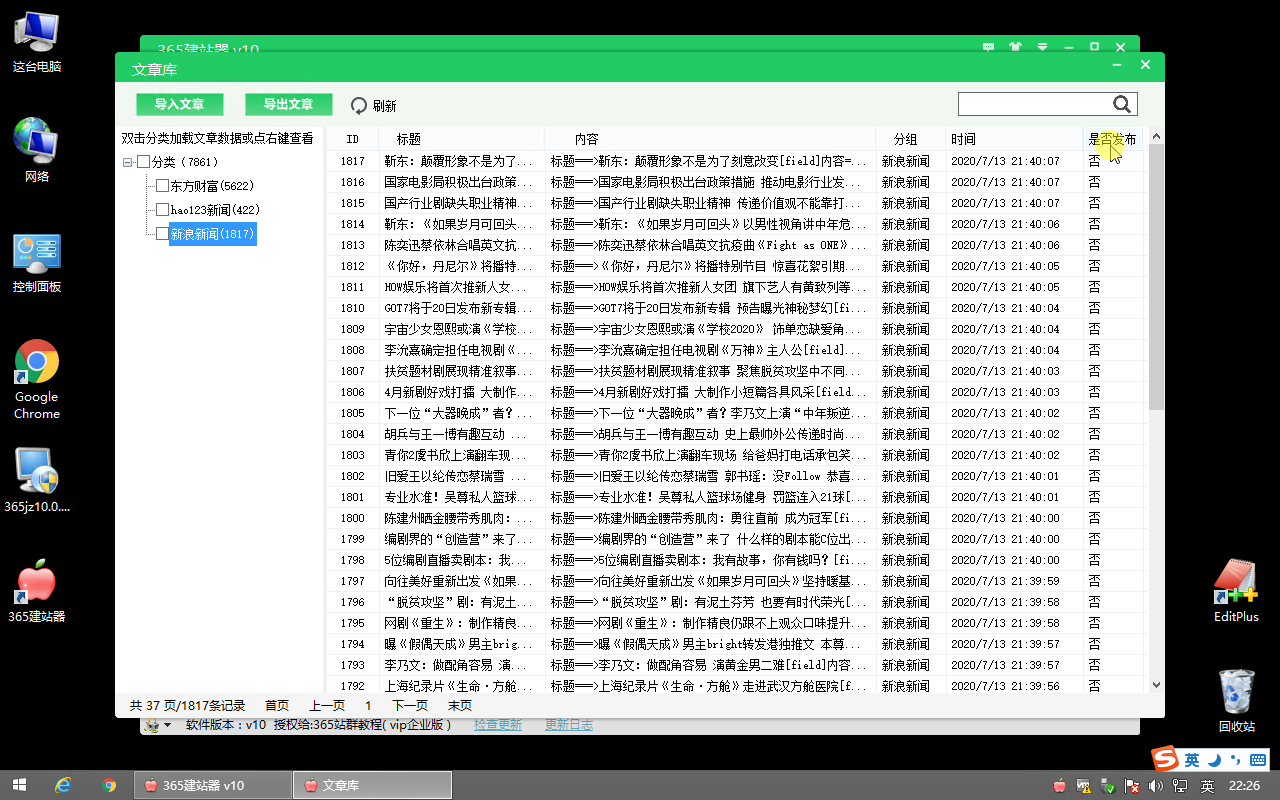
Task: Click the scrollbar down arrow in article list
Action: tap(1157, 684)
